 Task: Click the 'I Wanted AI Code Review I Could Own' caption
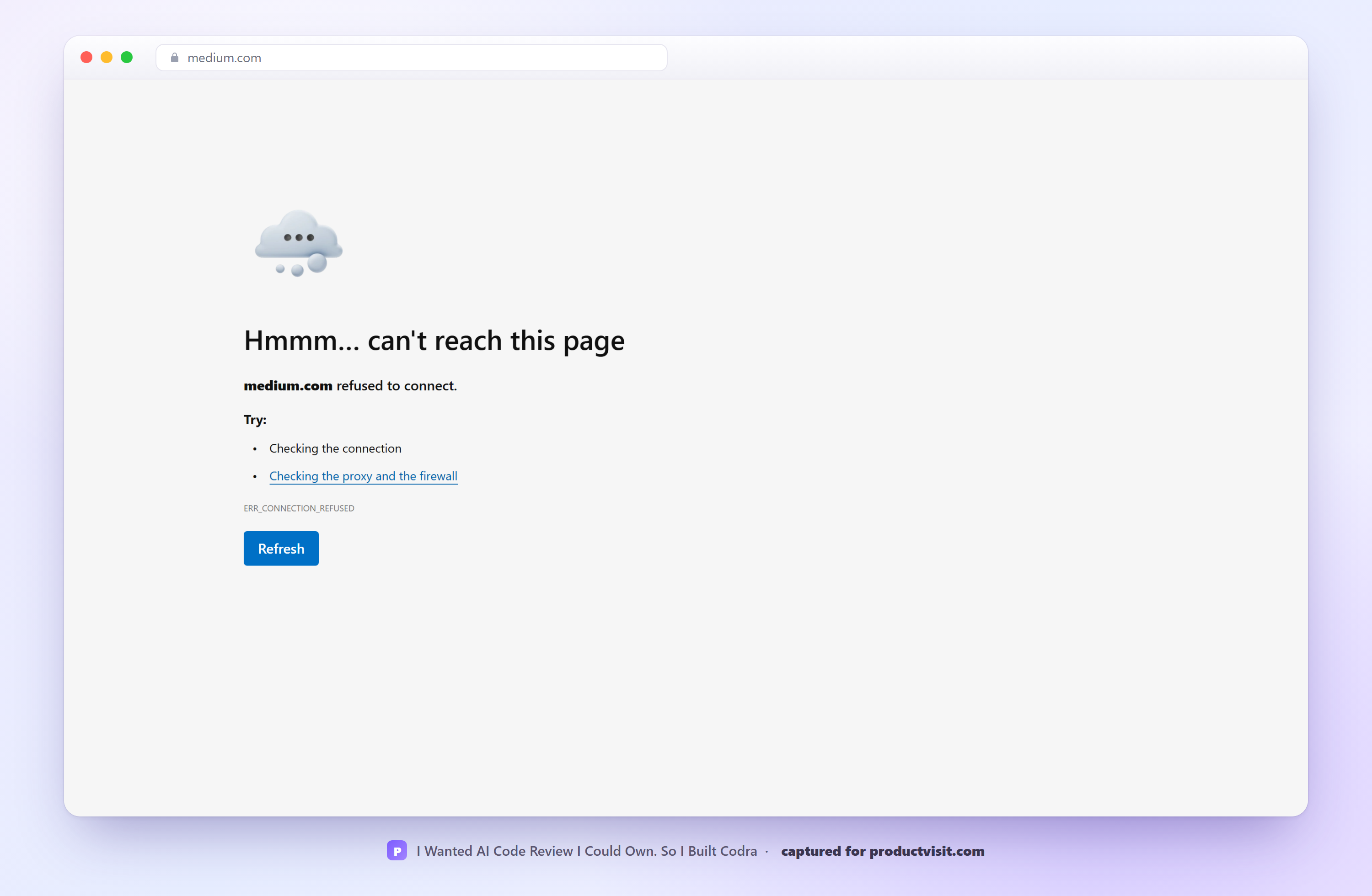tap(586, 851)
